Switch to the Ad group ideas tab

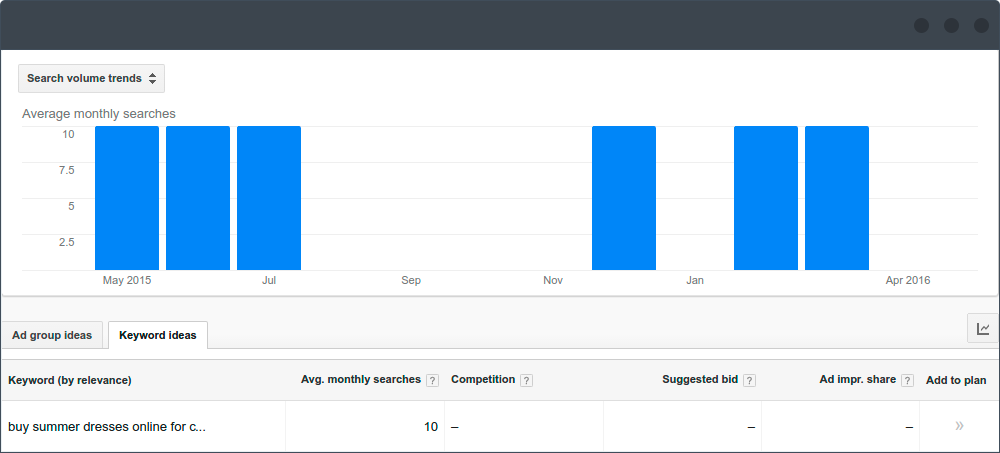click(52, 336)
